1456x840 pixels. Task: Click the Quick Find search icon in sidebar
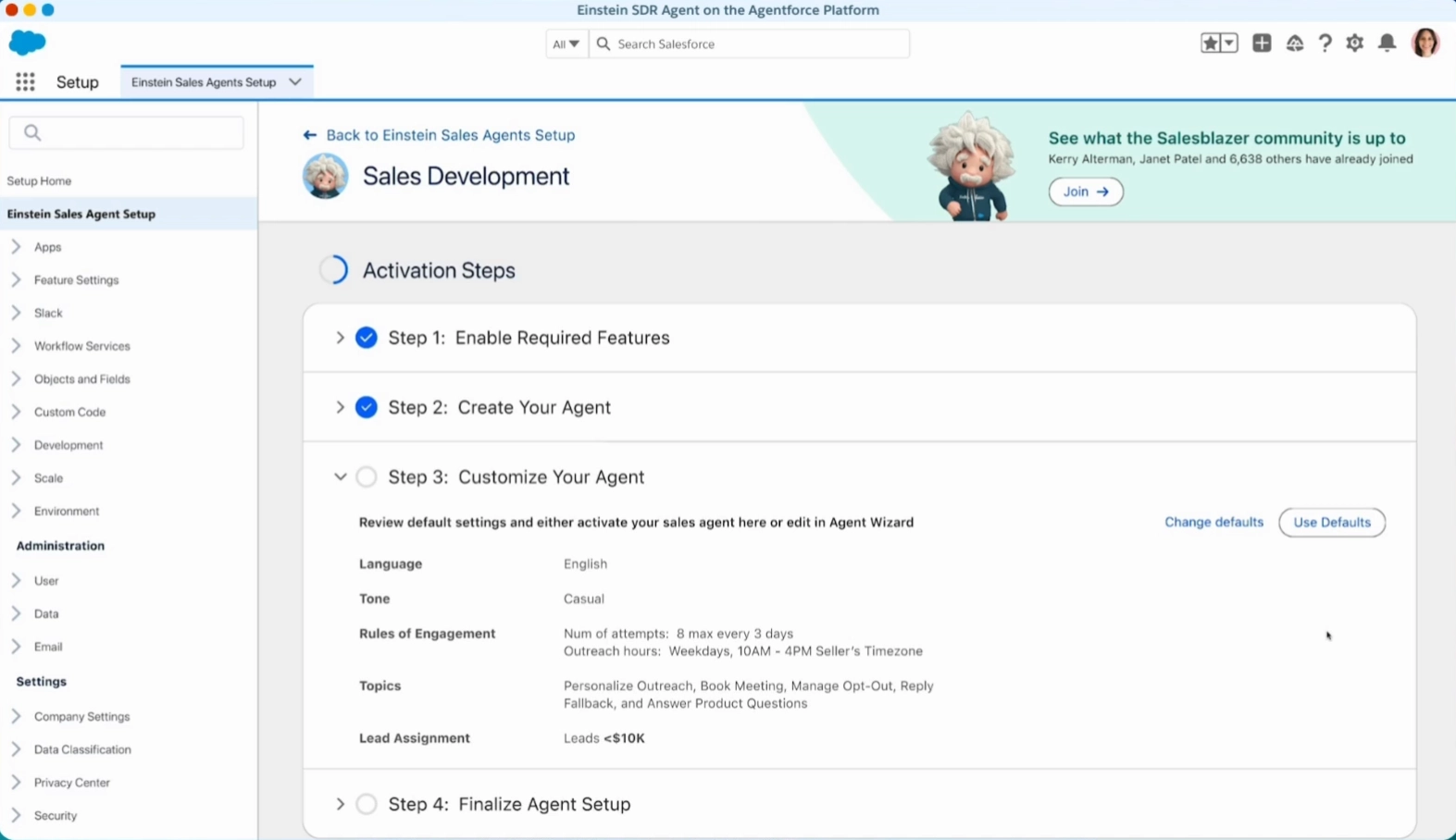click(x=32, y=132)
